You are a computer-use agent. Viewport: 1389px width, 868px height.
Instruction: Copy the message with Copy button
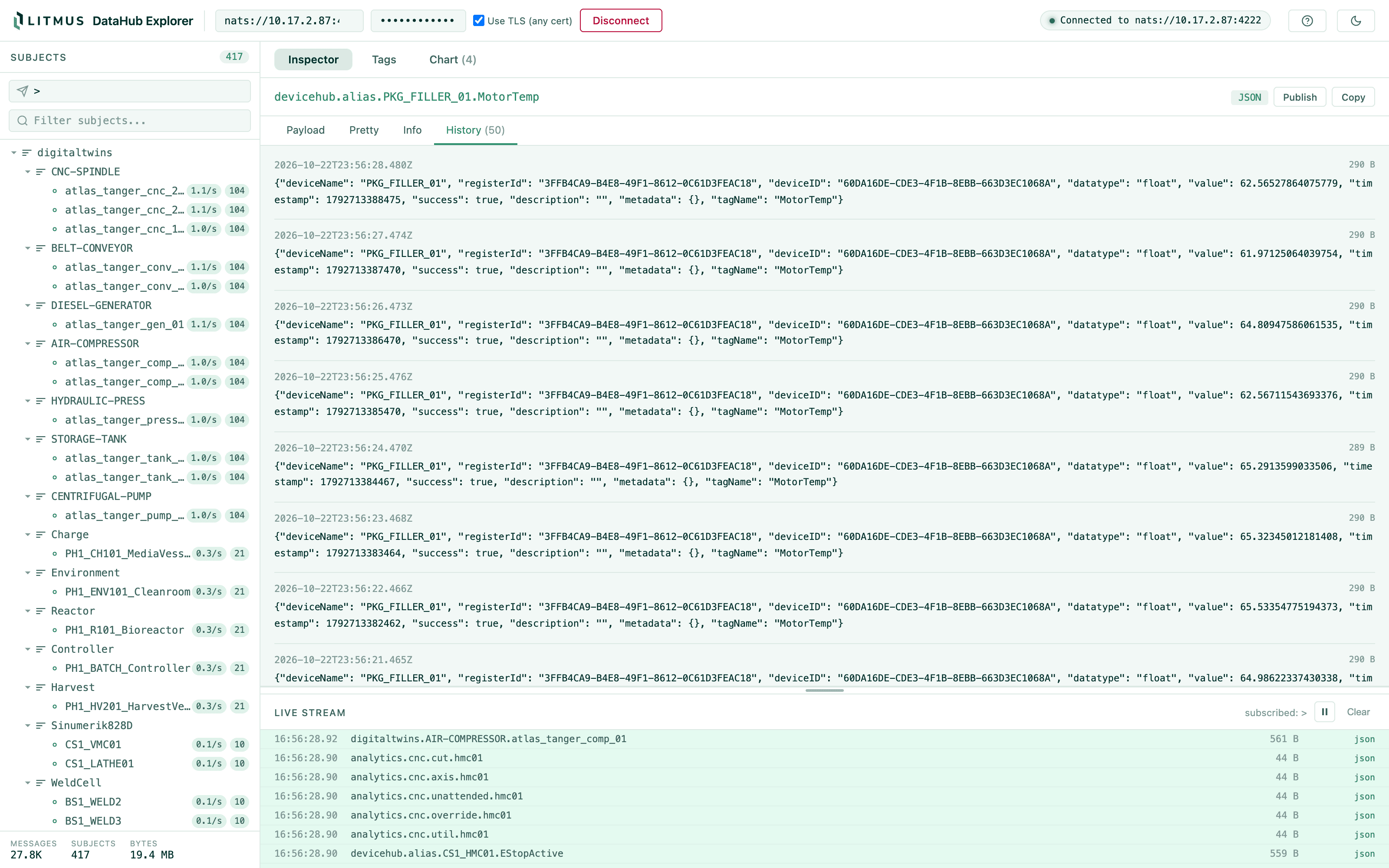(1353, 97)
